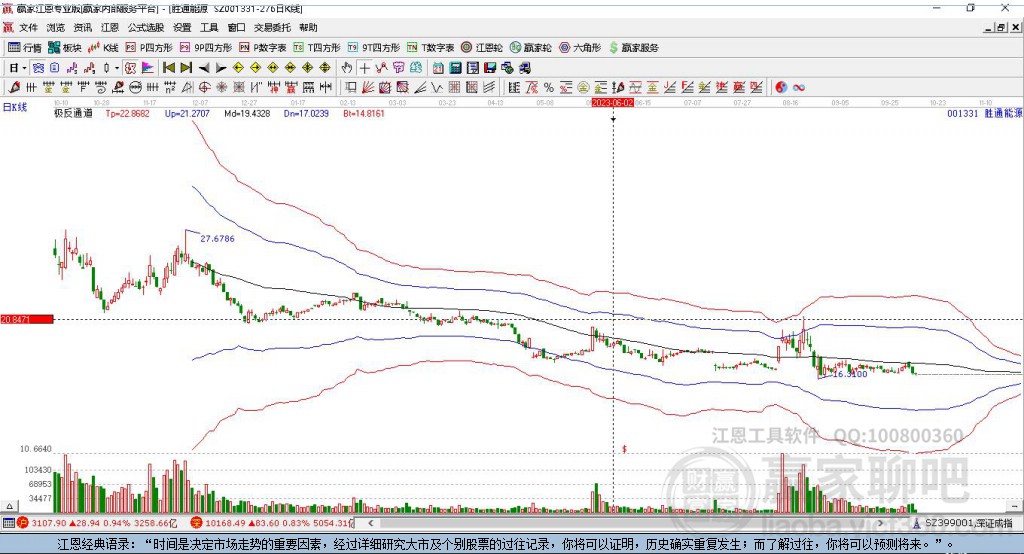This screenshot has height=554, width=1024.
Task: Expand the candlestick style dropdown arrow
Action: coord(117,68)
